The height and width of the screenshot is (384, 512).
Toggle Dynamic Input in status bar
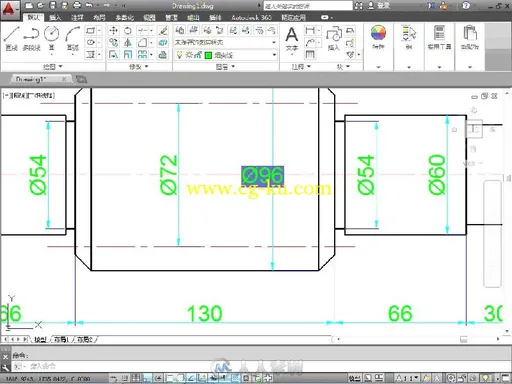click(x=213, y=378)
